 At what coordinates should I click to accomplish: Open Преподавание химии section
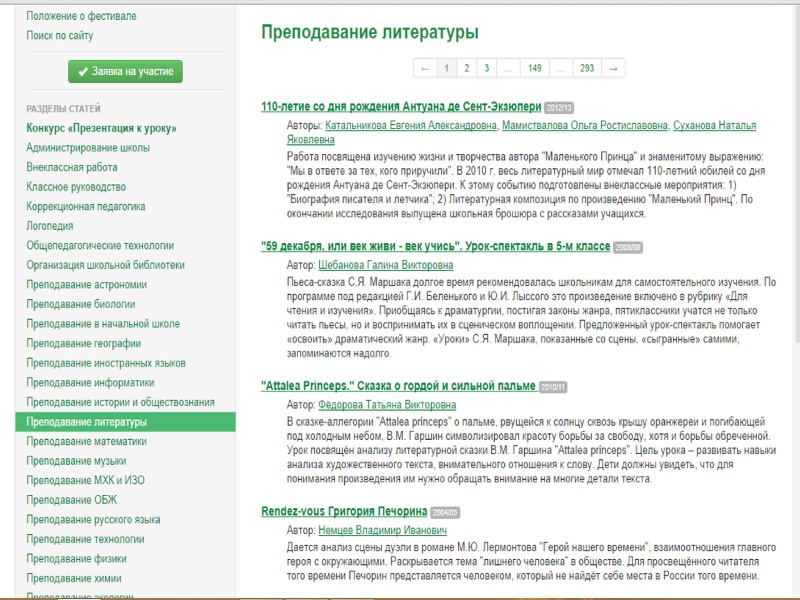(x=74, y=578)
